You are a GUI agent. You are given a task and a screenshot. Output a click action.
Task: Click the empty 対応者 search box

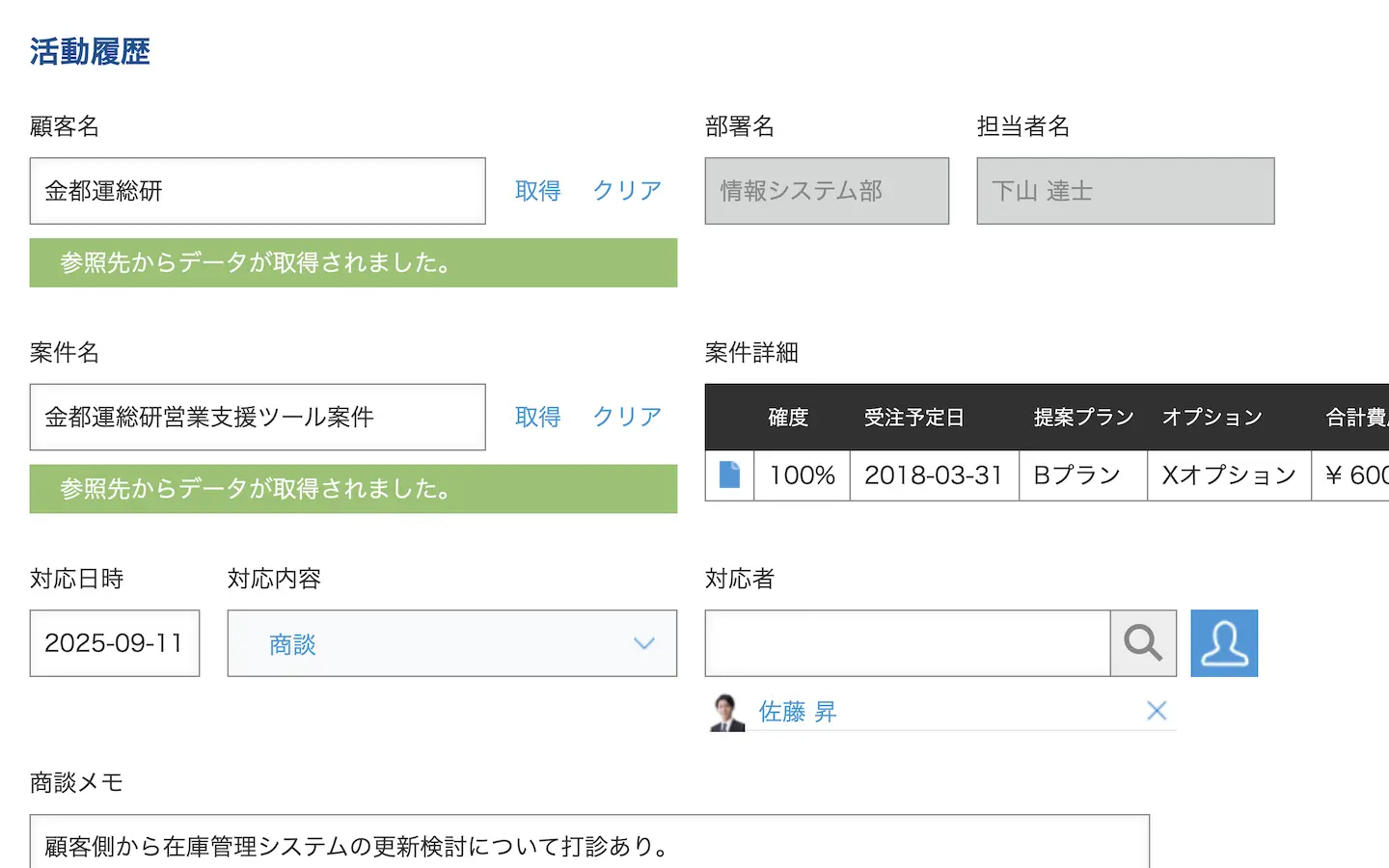pos(907,643)
